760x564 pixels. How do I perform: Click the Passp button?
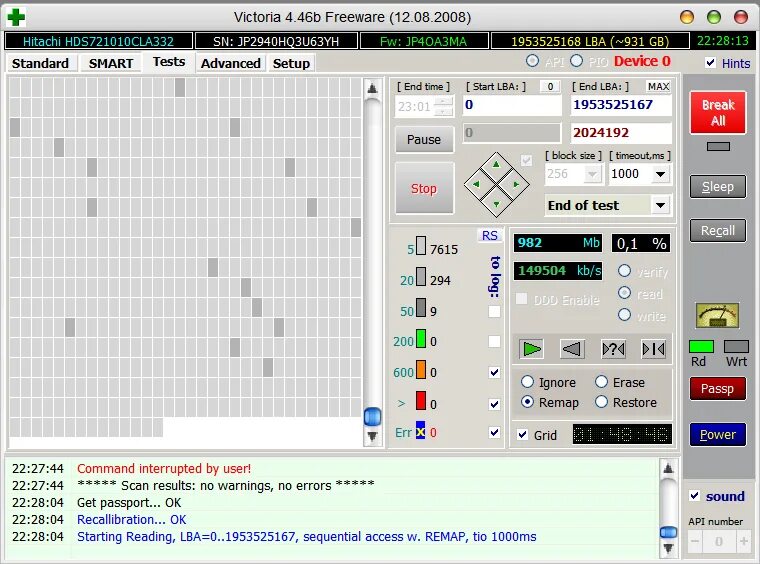[x=717, y=389]
